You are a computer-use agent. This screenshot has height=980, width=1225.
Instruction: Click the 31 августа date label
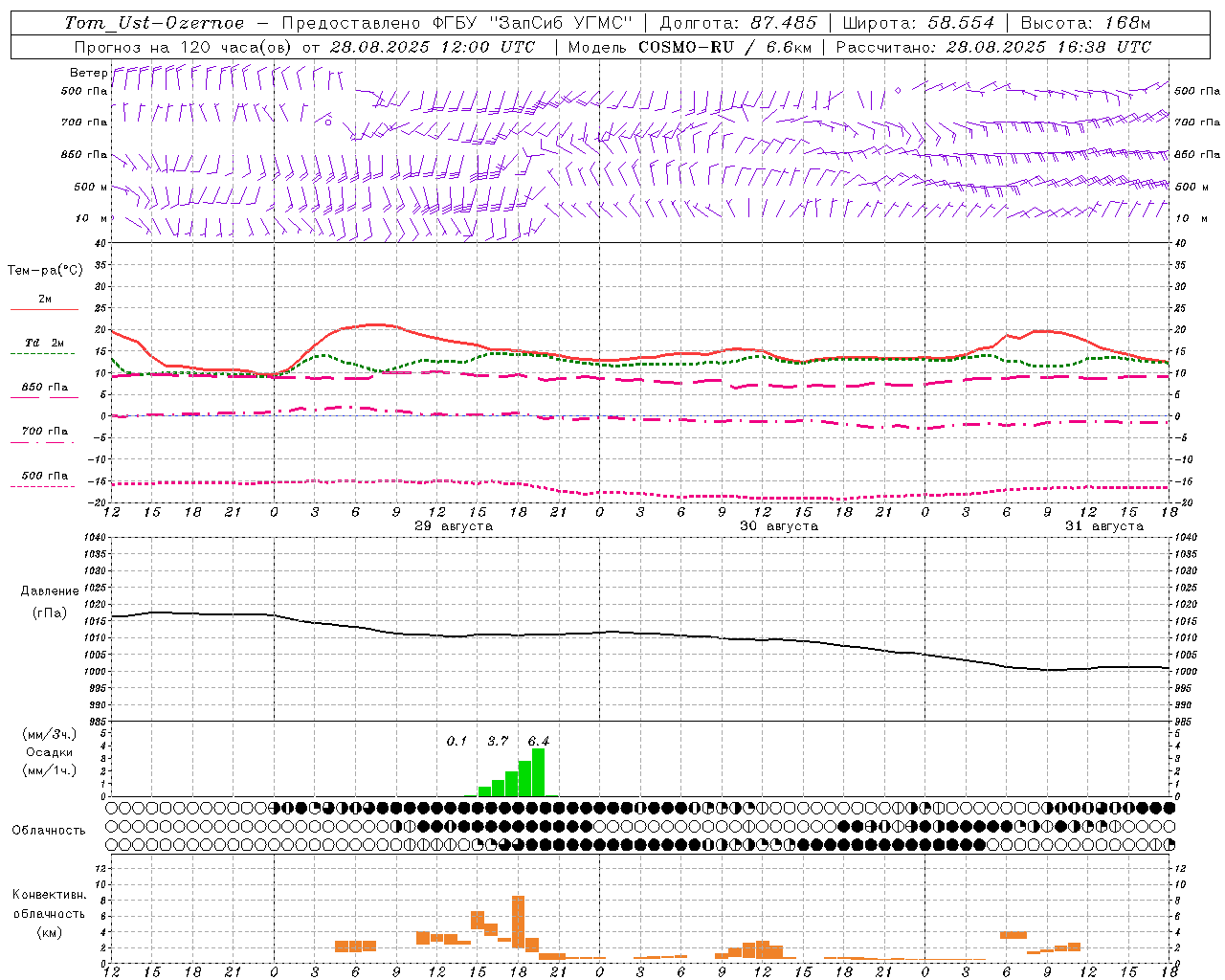(x=1104, y=526)
